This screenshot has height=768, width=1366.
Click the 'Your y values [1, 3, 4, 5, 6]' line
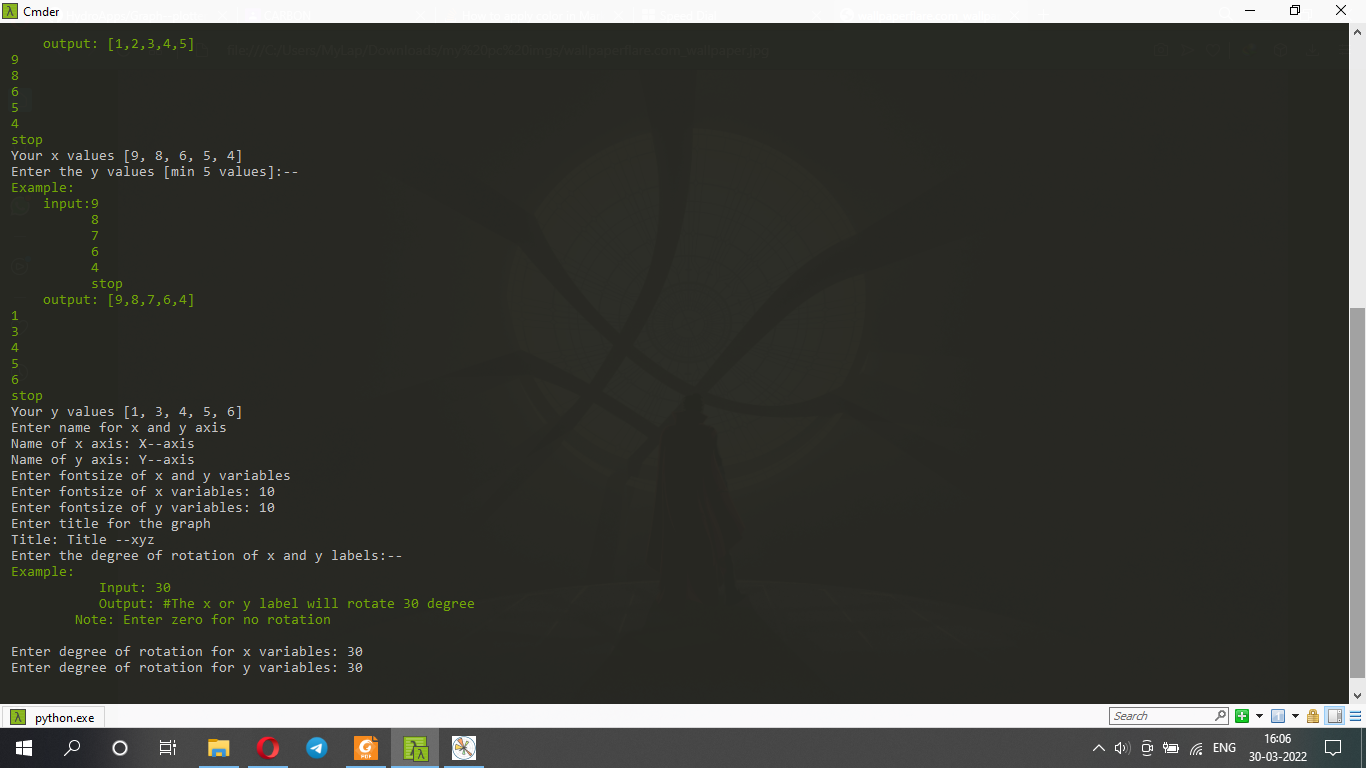point(126,412)
